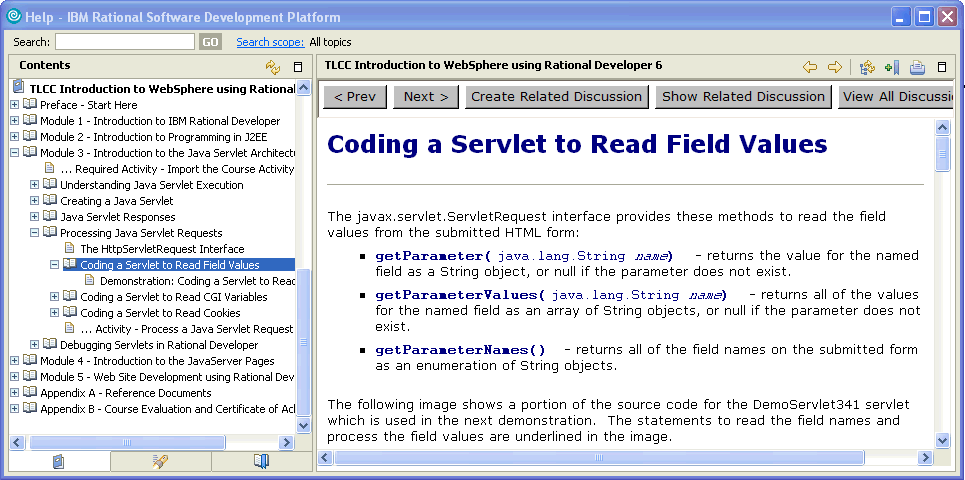Click page icon beside Demonstration: Coding a Servlet
Viewport: 965px width, 480px height.
click(90, 281)
